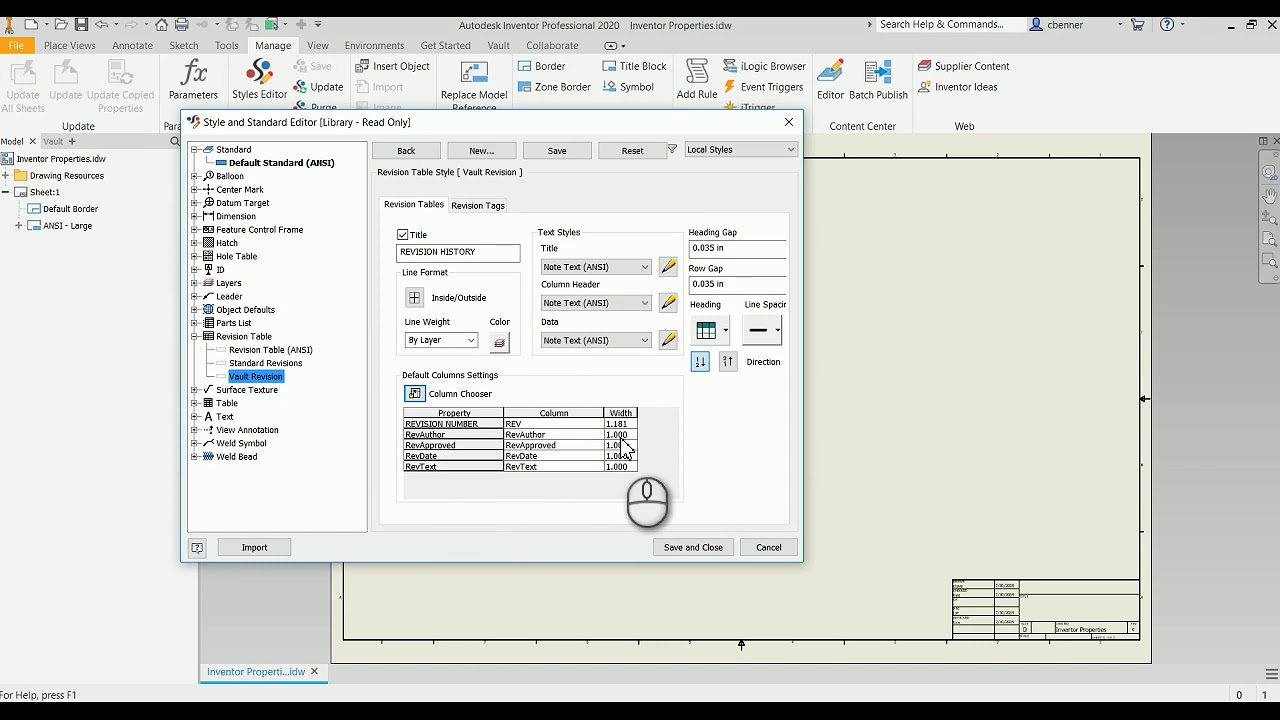Open the Vault ribbon tab
This screenshot has height=720, width=1280.
pyautogui.click(x=498, y=45)
